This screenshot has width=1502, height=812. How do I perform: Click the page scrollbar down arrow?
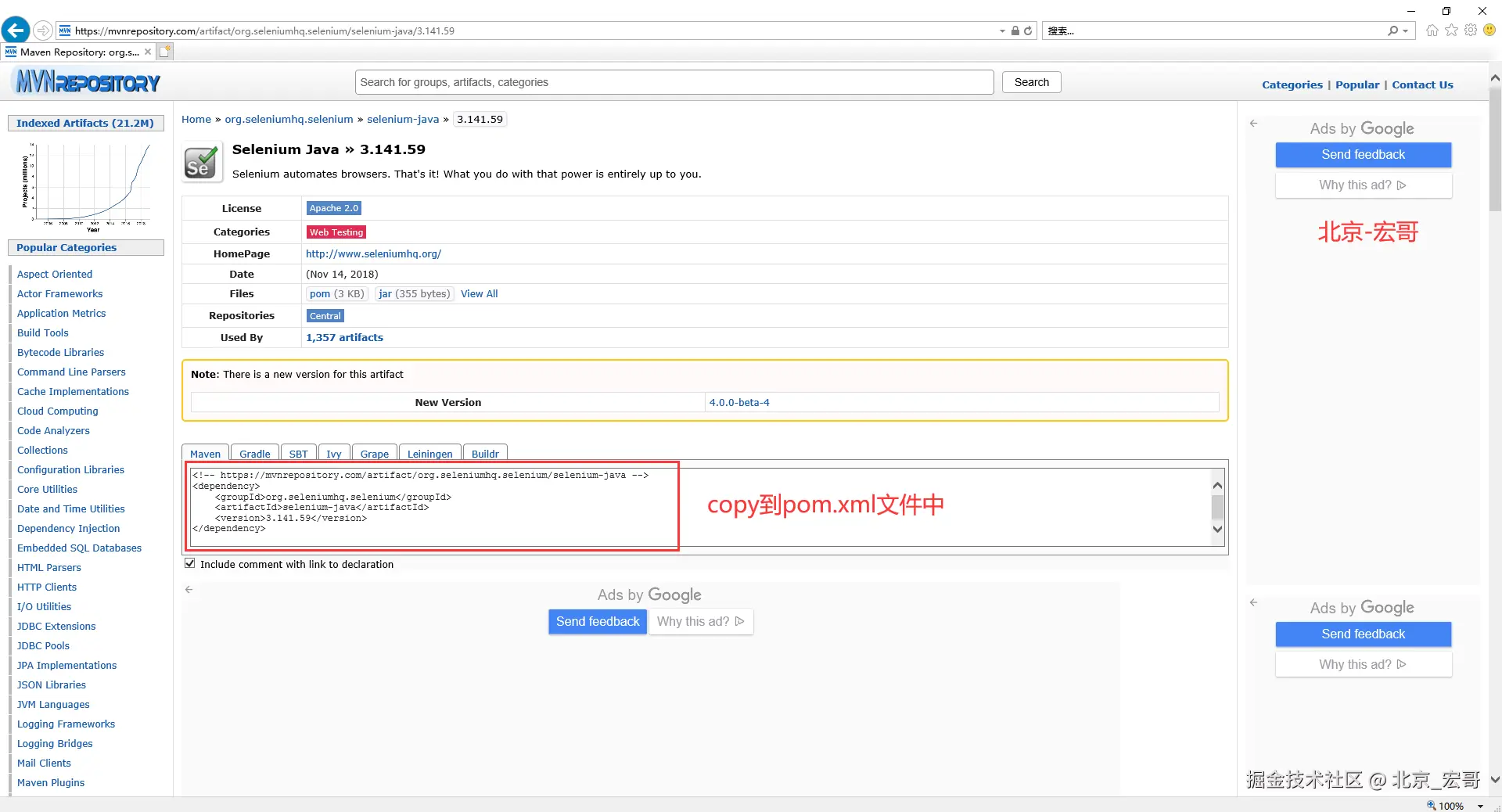pos(1495,780)
